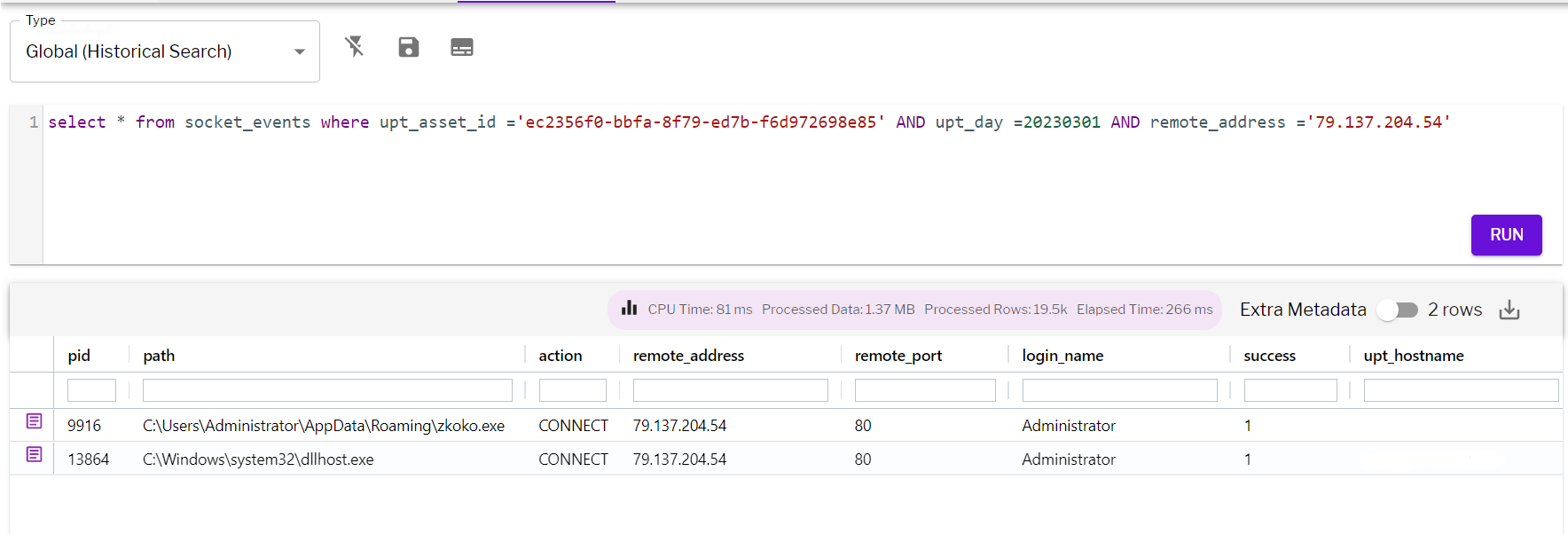Sort by path column header
Image resolution: width=1568 pixels, height=534 pixels.
pyautogui.click(x=159, y=356)
